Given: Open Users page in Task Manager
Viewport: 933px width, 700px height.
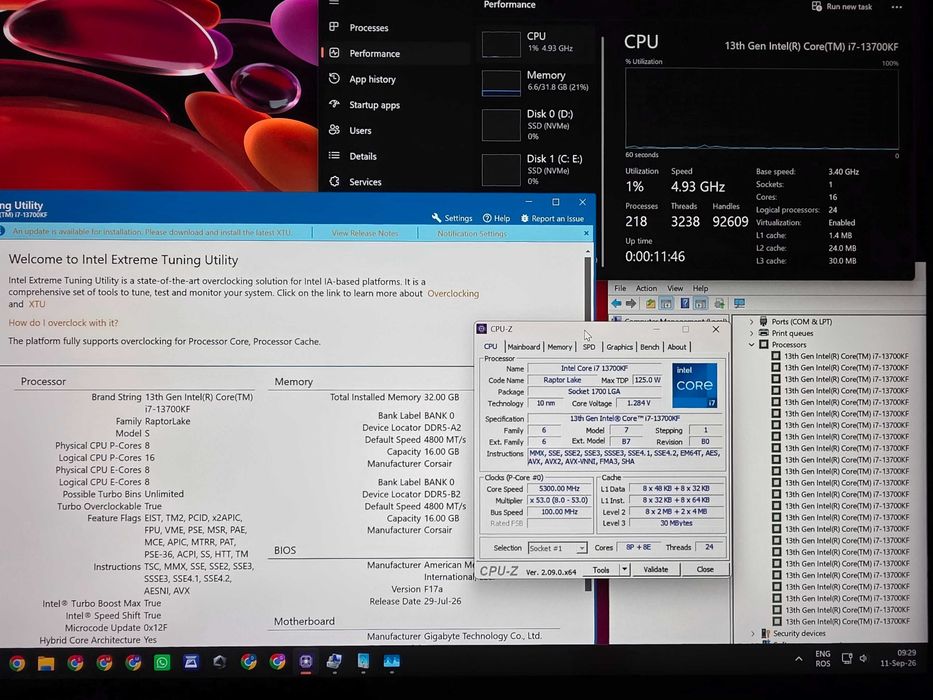Looking at the screenshot, I should point(359,130).
